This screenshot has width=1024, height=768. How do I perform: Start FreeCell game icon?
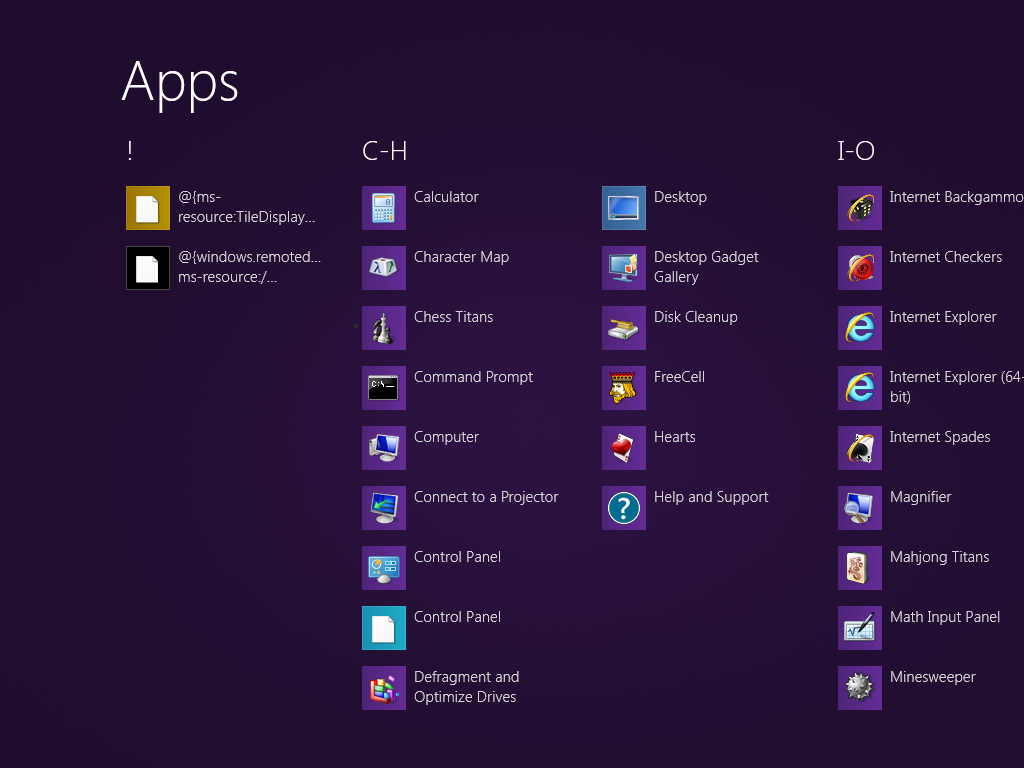pyautogui.click(x=624, y=388)
